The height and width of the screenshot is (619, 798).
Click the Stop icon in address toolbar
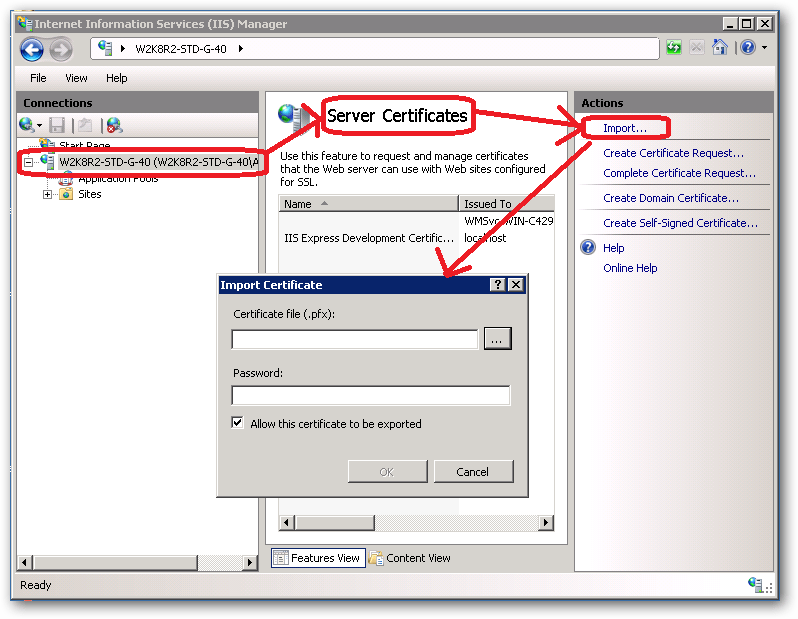697,48
